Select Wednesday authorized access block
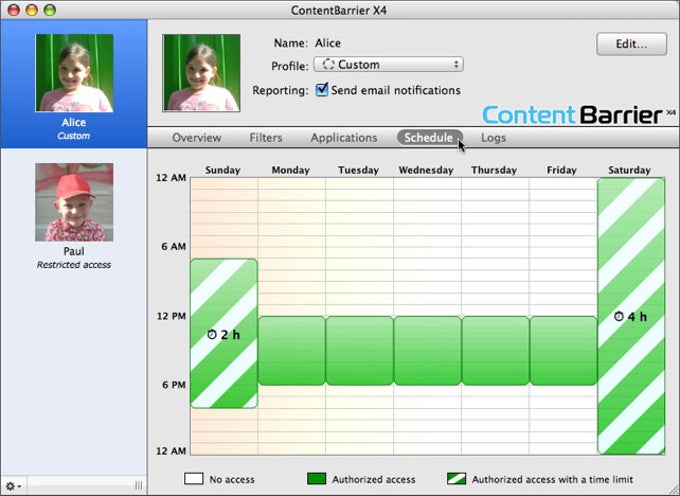 [x=427, y=351]
